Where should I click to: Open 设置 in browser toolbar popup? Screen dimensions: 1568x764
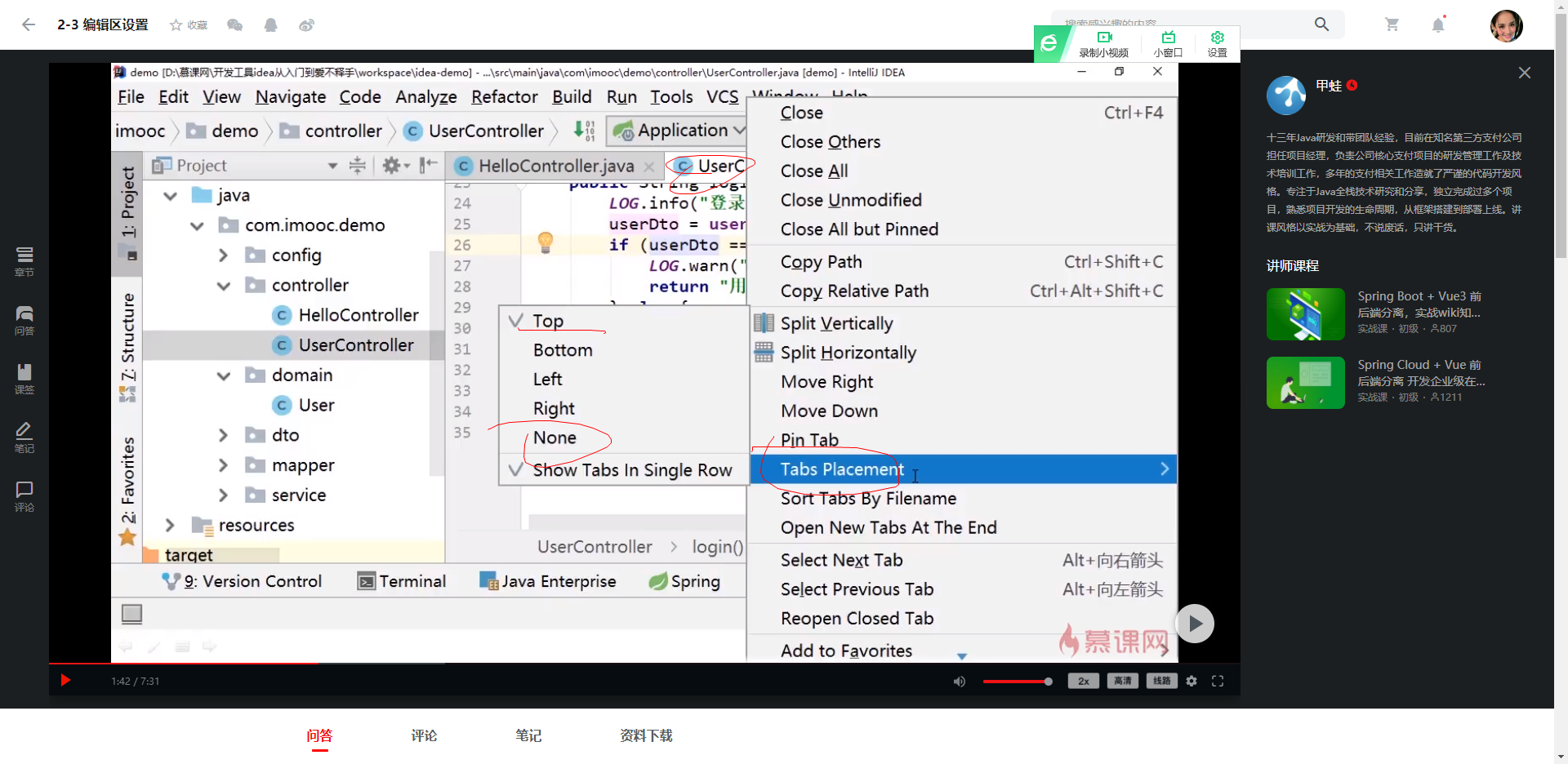tap(1217, 44)
